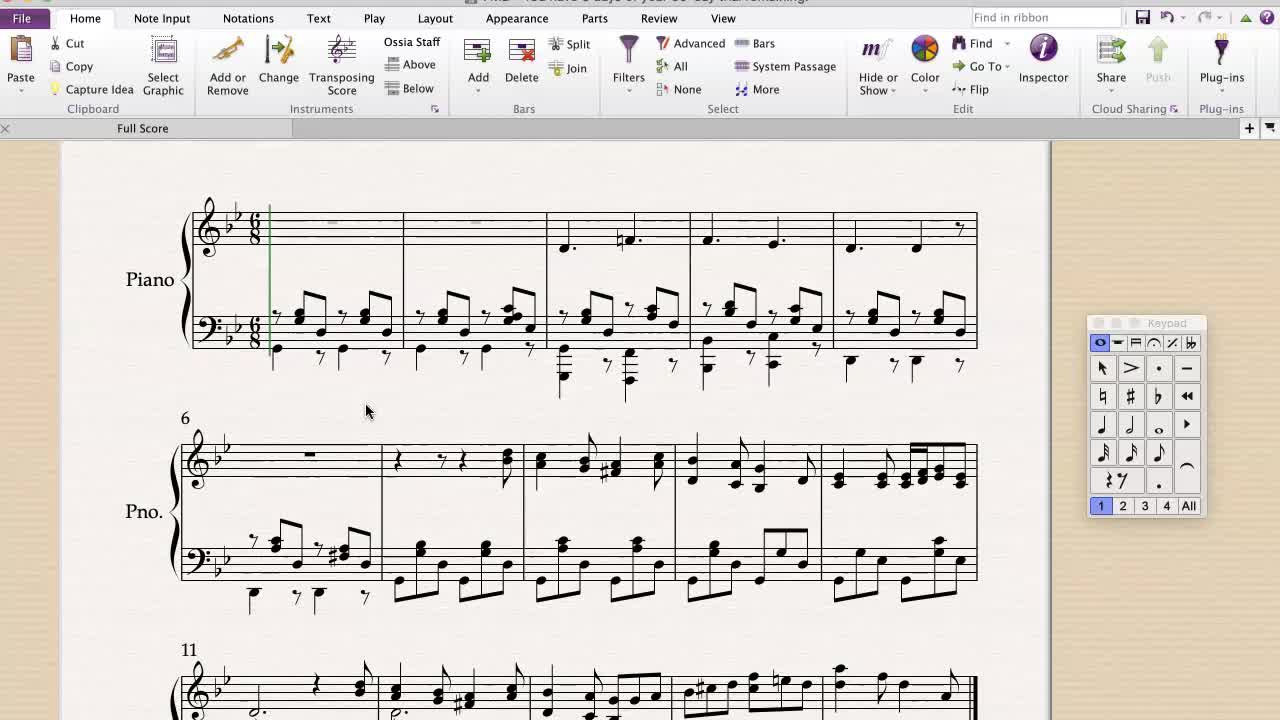
Task: Minimize the ribbon with green arrow
Action: 1246,17
